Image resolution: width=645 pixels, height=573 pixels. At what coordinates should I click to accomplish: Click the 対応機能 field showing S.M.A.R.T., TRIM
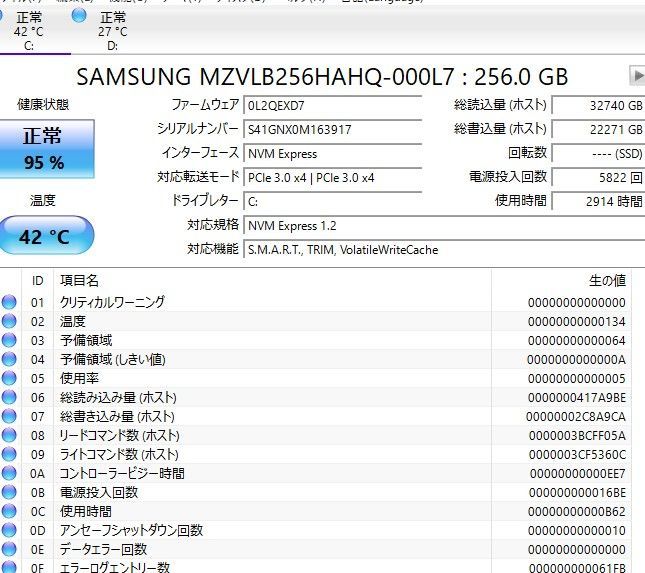440,250
